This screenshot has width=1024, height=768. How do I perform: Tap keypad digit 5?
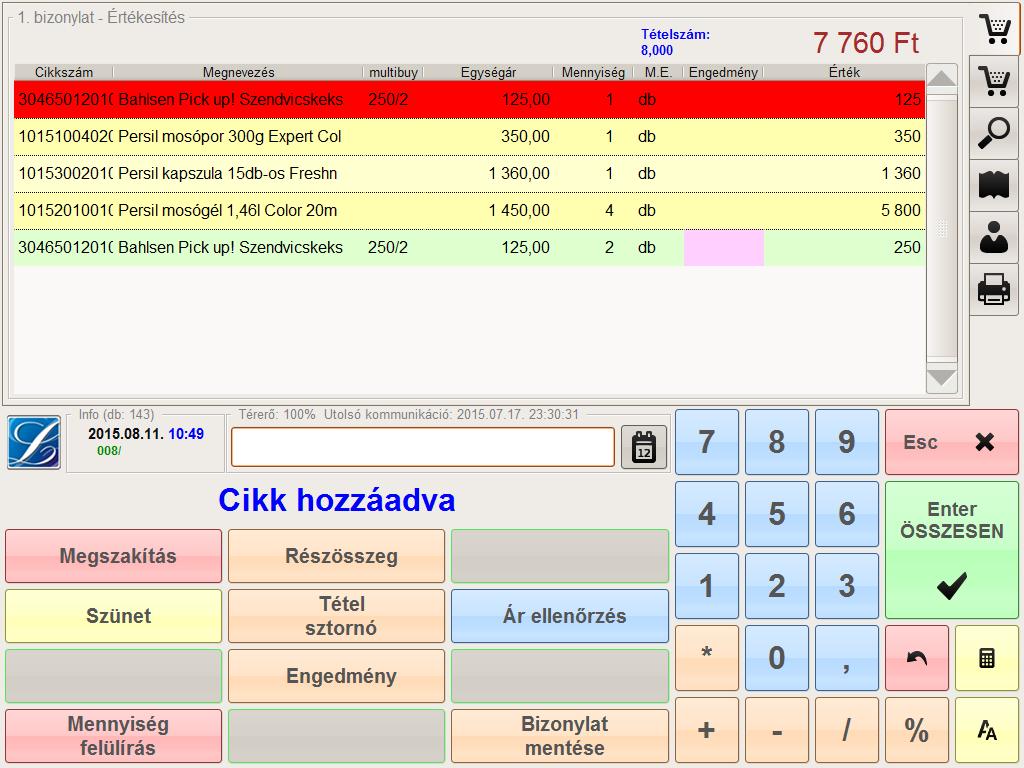[x=776, y=514]
